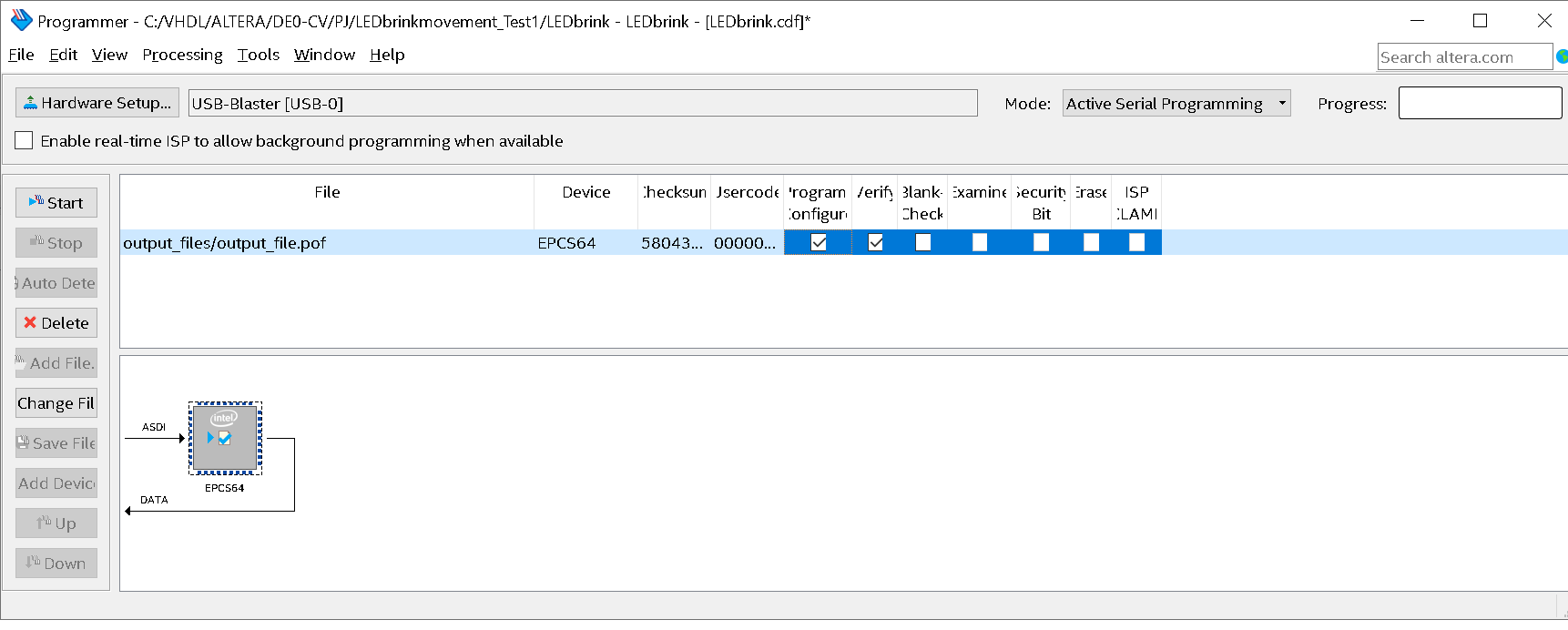The image size is (1568, 630).
Task: Click the Quartus Programmer title bar icon
Action: point(20,20)
